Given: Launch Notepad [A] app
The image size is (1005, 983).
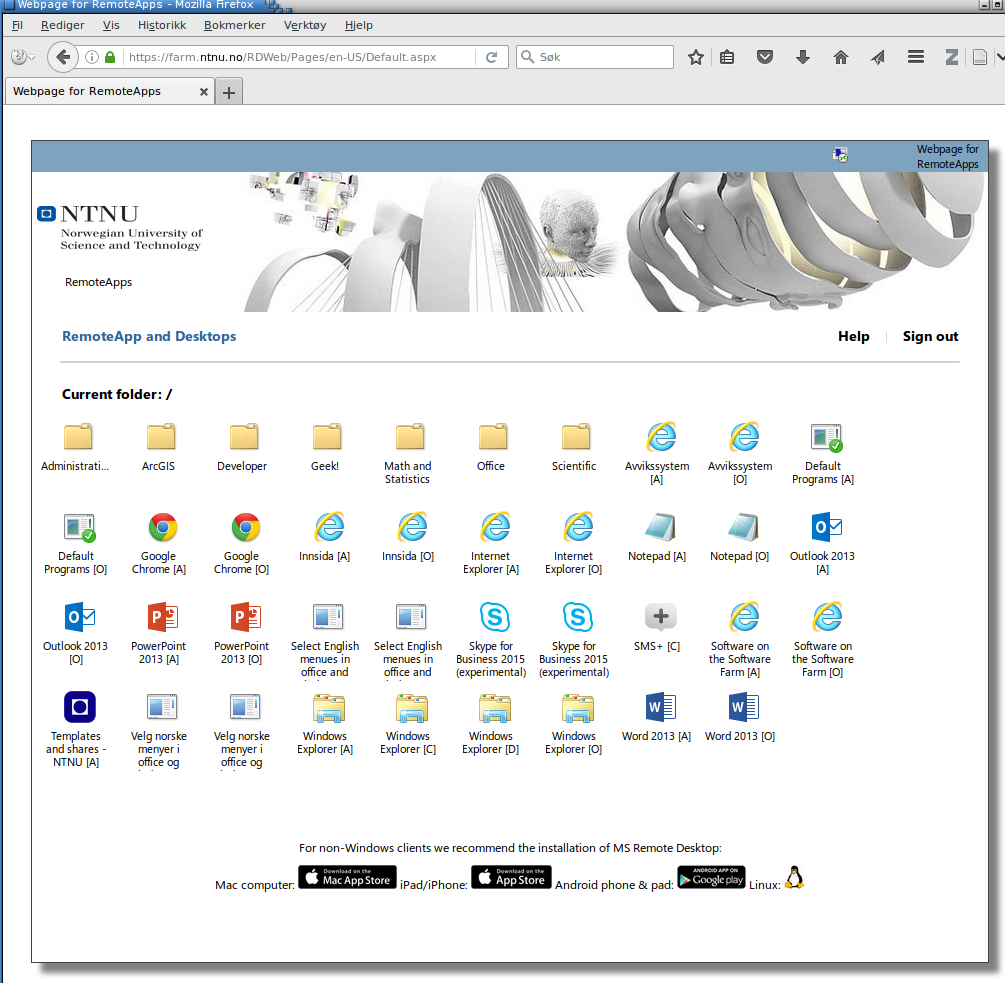Looking at the screenshot, I should [x=660, y=527].
